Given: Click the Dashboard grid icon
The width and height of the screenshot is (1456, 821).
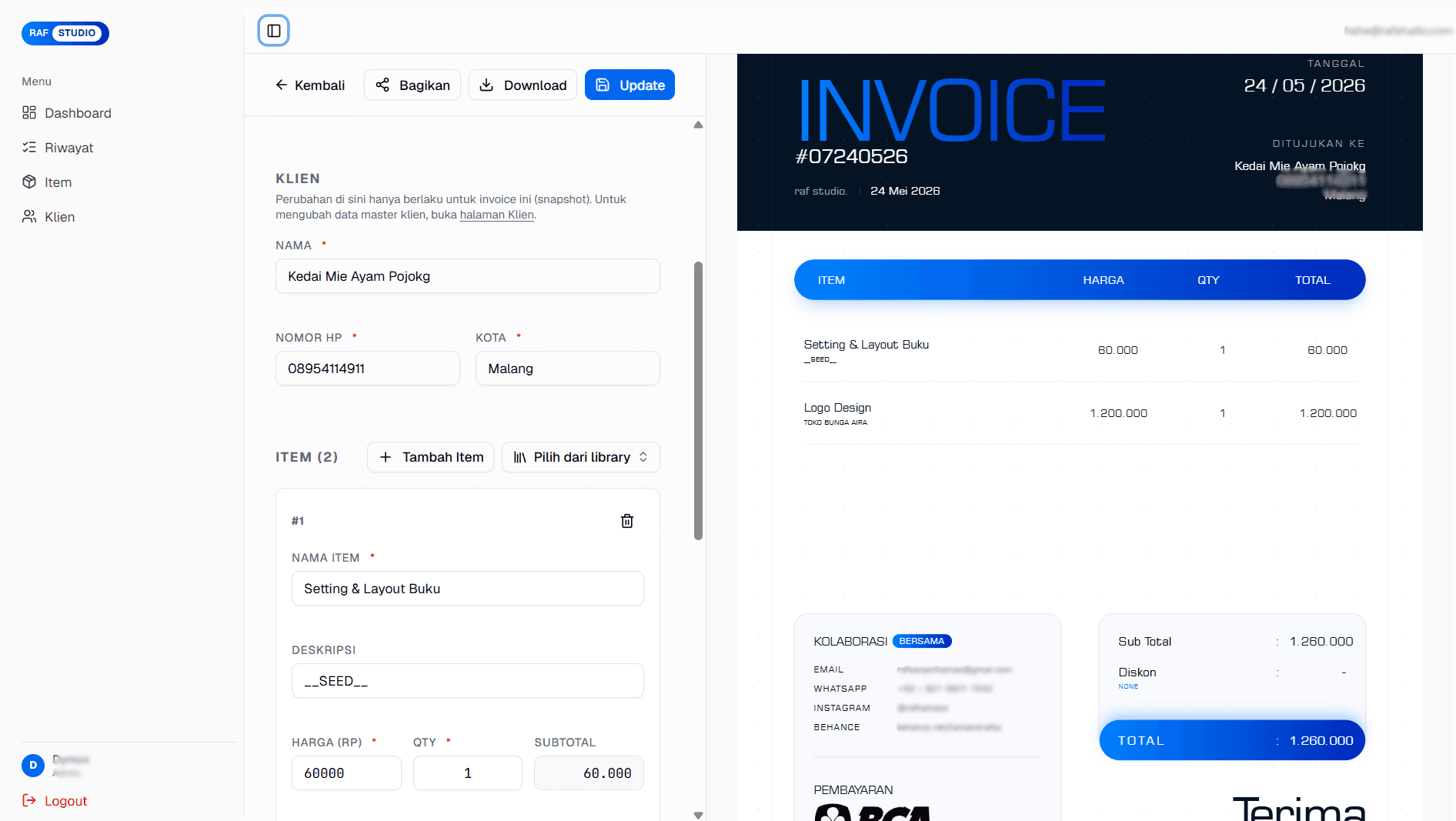Looking at the screenshot, I should (x=29, y=113).
